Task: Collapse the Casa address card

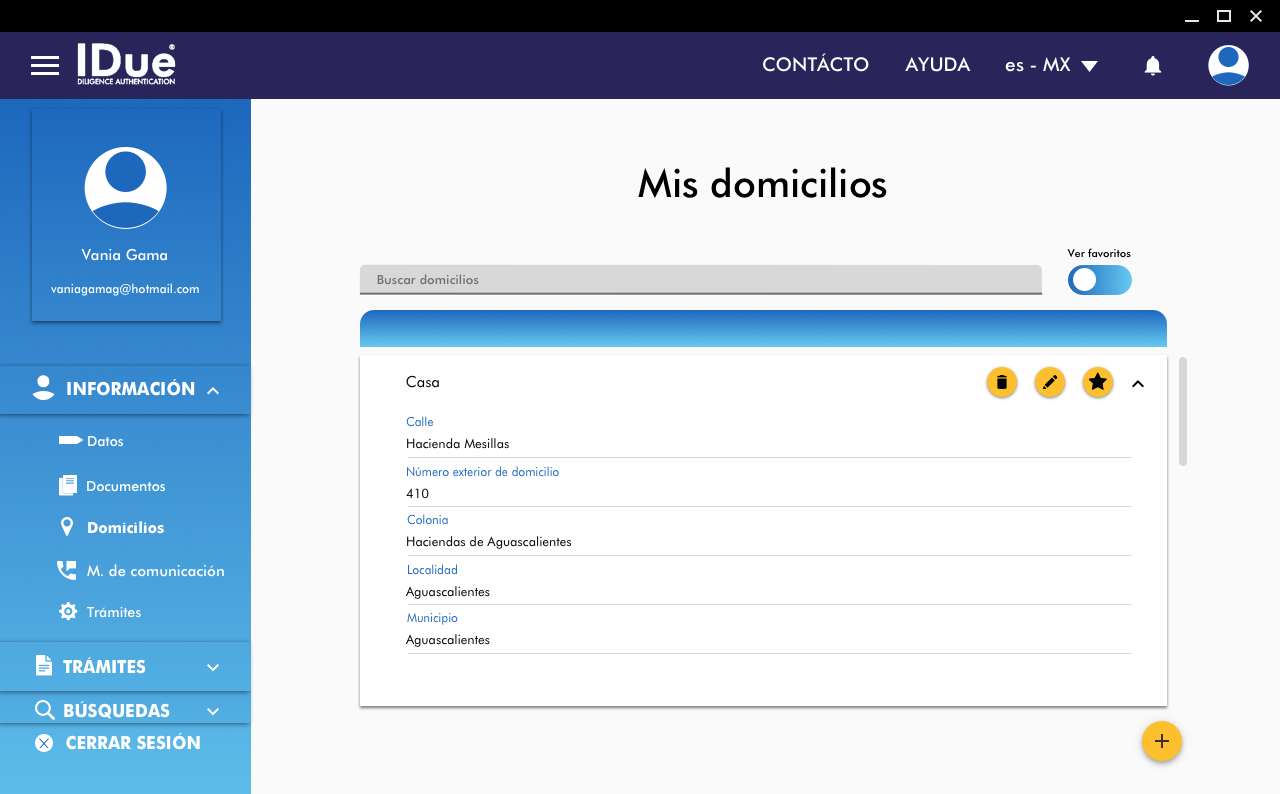Action: click(x=1137, y=383)
